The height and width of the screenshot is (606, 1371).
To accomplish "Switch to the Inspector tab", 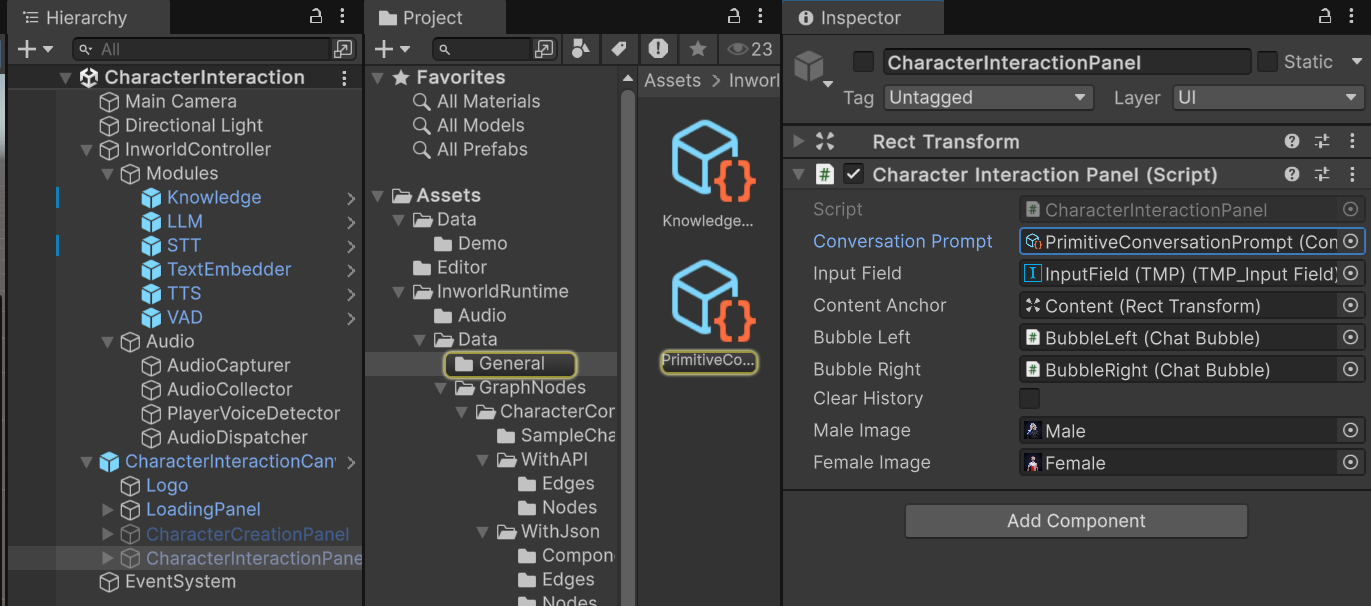I will (861, 18).
